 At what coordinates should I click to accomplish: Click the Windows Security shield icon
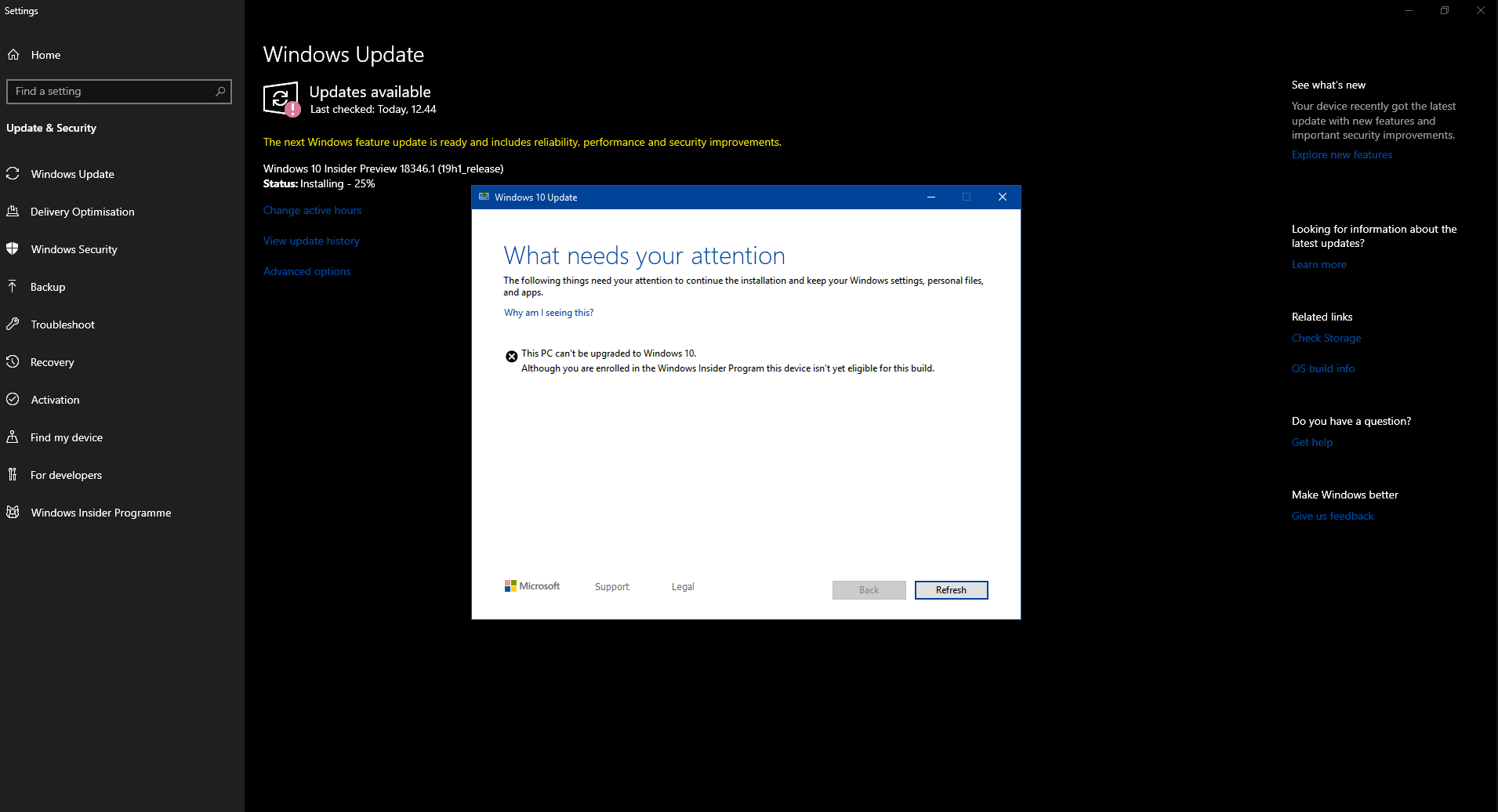pyautogui.click(x=13, y=249)
